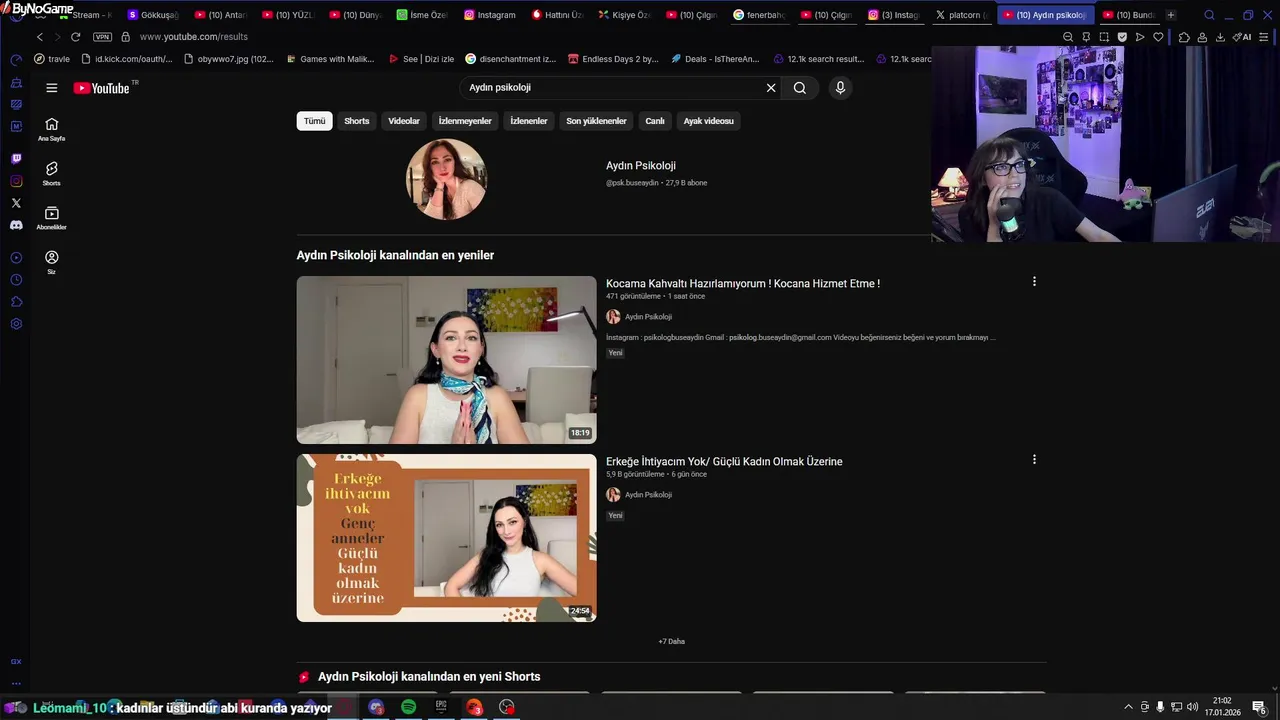Image resolution: width=1280 pixels, height=720 pixels.
Task: Open Epic Games from the Windows taskbar
Action: pos(441,707)
